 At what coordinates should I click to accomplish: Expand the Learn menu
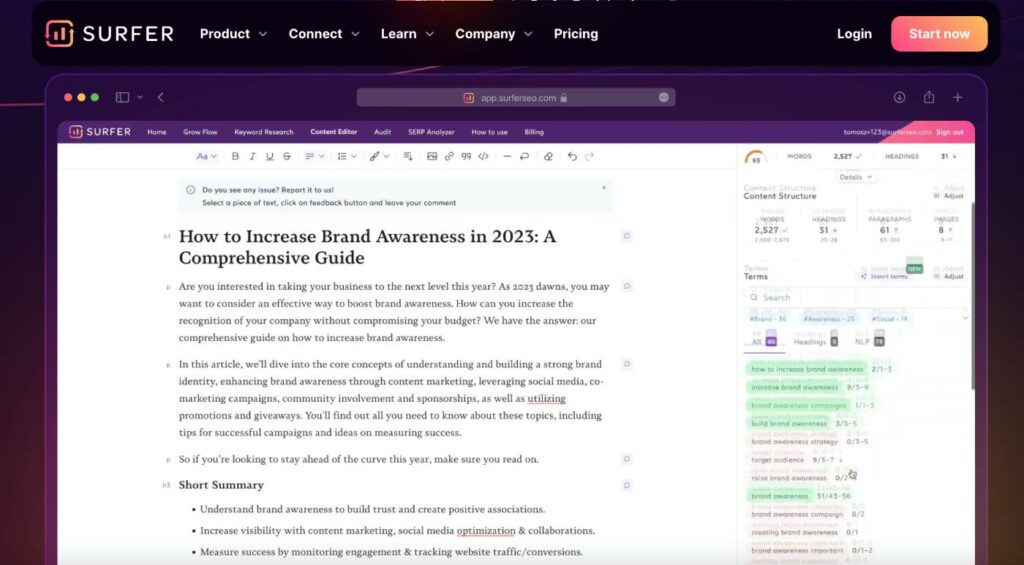click(407, 34)
